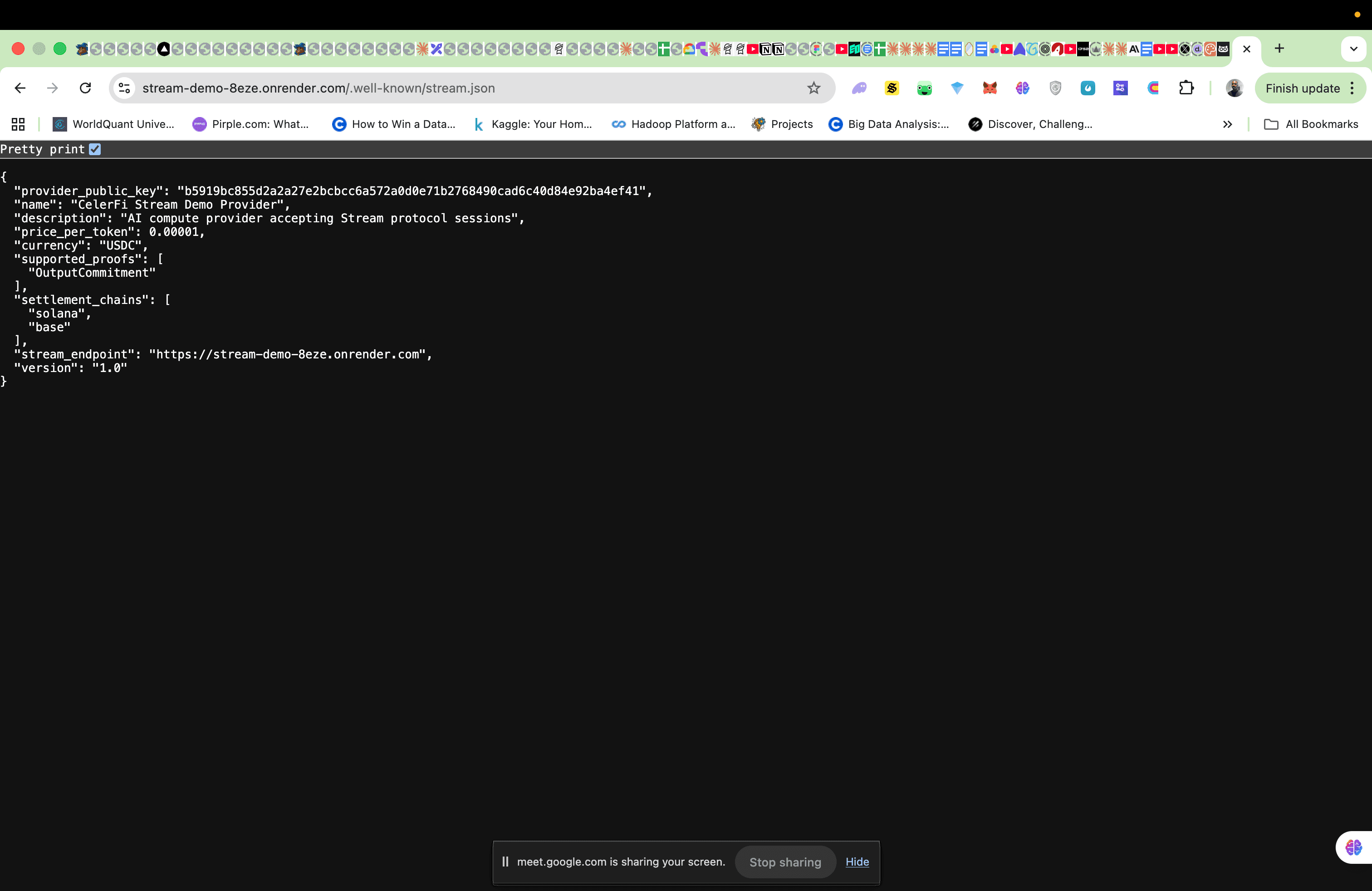The image size is (1372, 891).
Task: Open the MetaMask fox extension
Action: (x=990, y=88)
